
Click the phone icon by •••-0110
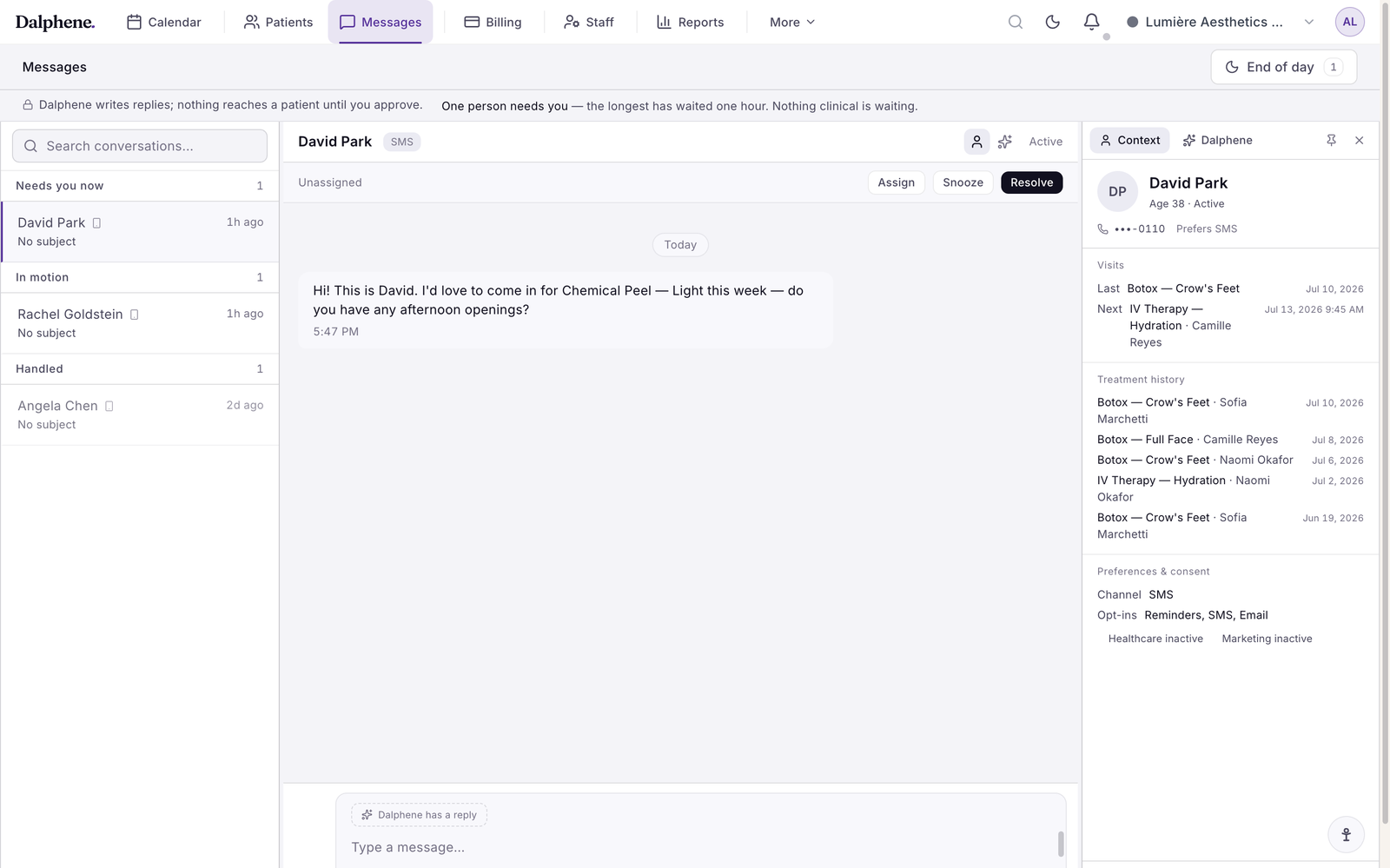point(1103,229)
